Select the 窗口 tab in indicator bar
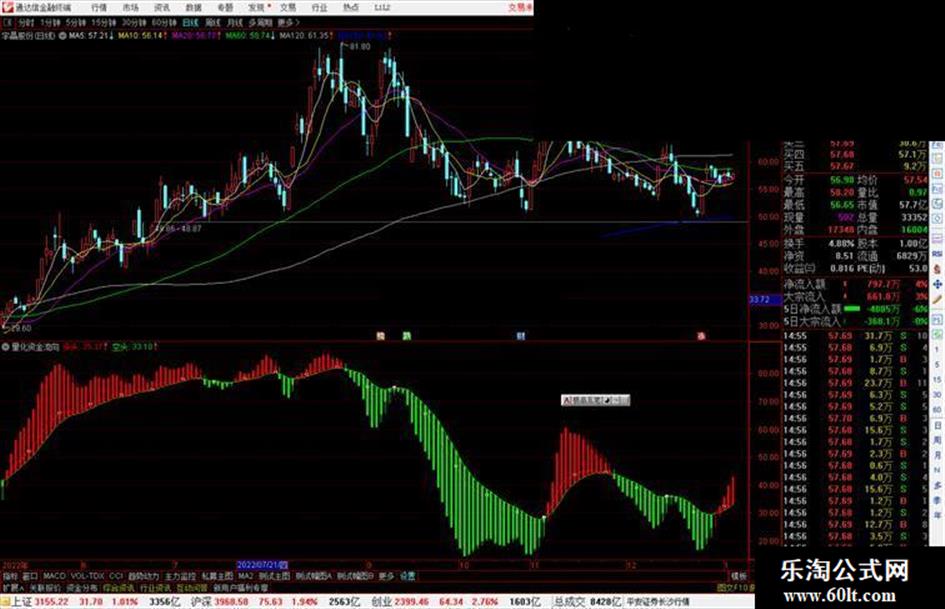 point(30,576)
